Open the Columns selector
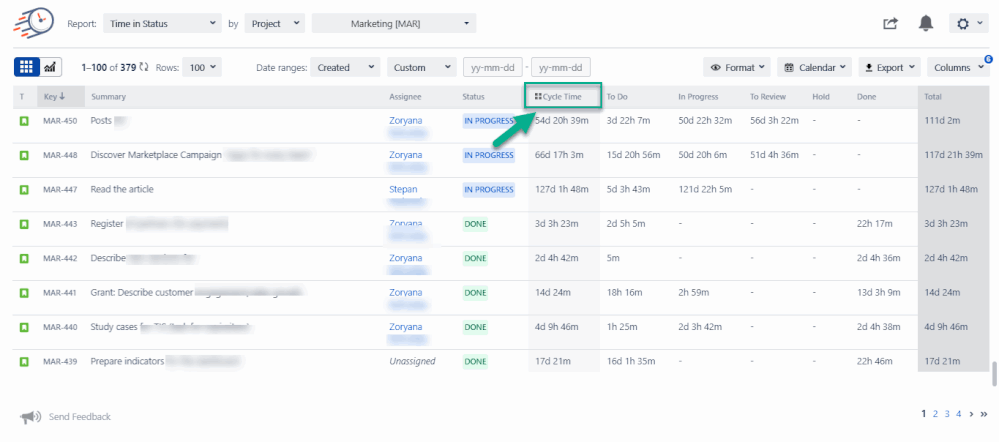Image resolution: width=999 pixels, height=442 pixels. [x=958, y=67]
